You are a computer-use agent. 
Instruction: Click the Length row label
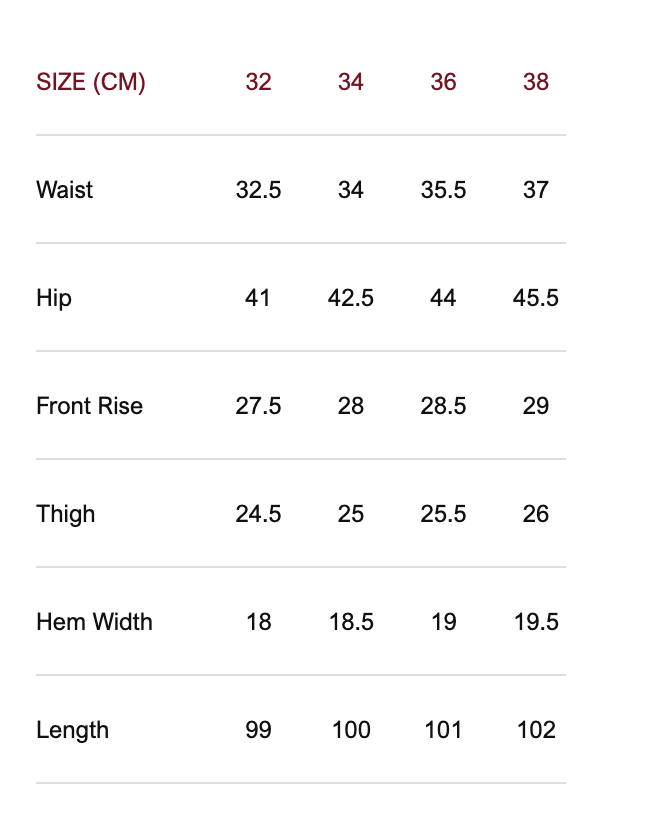pos(72,730)
